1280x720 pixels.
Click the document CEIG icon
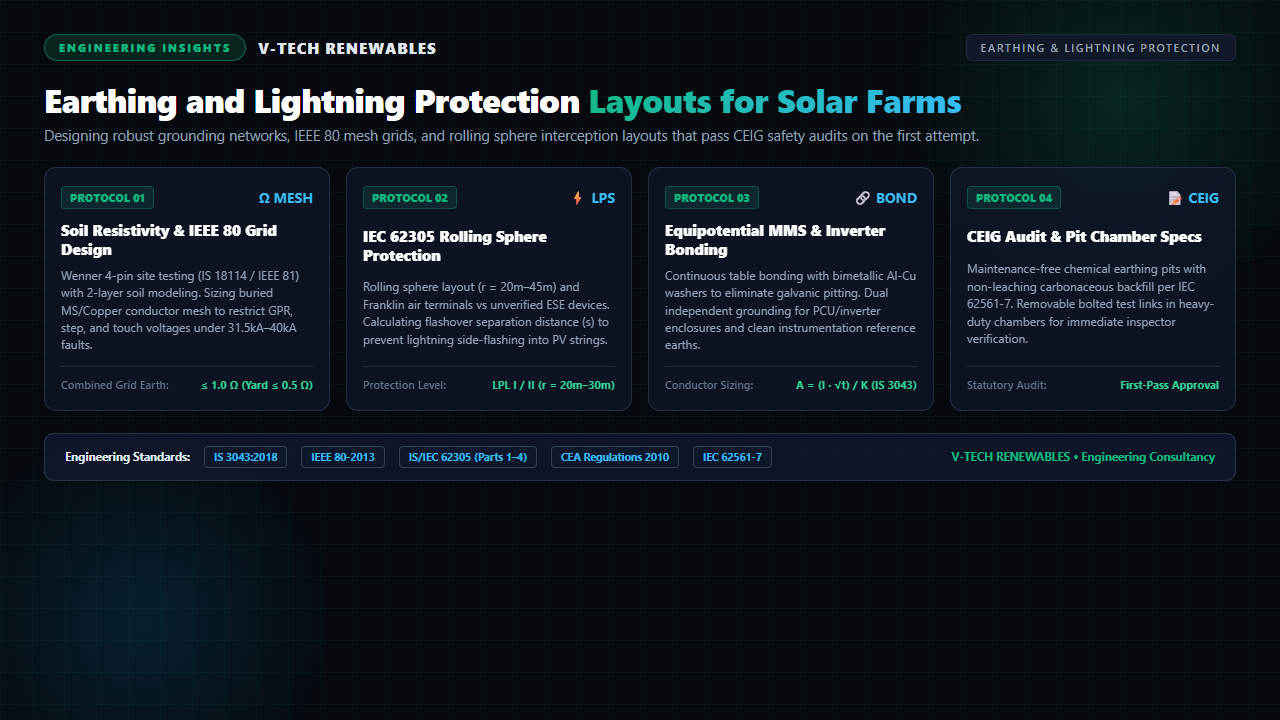[x=1175, y=198]
